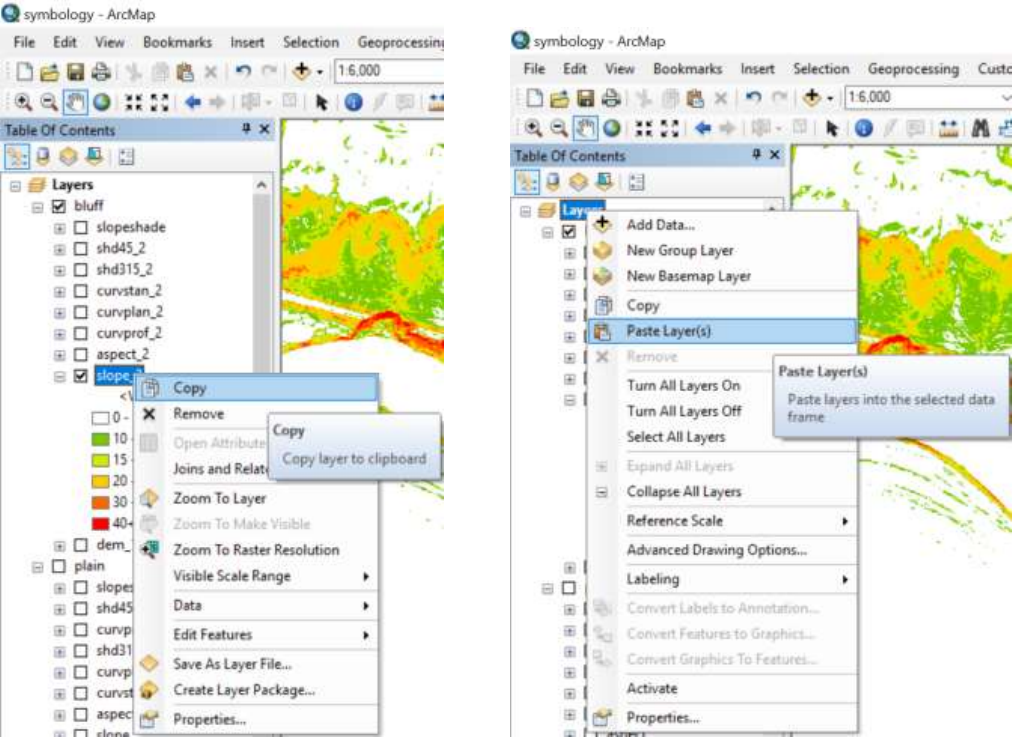Expand the curvstan_2 layer legend
This screenshot has height=737, width=1012.
[x=59, y=292]
